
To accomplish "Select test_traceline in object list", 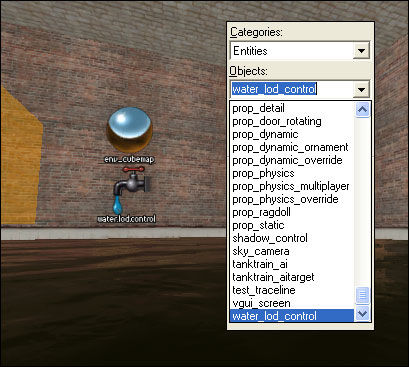I will click(292, 290).
